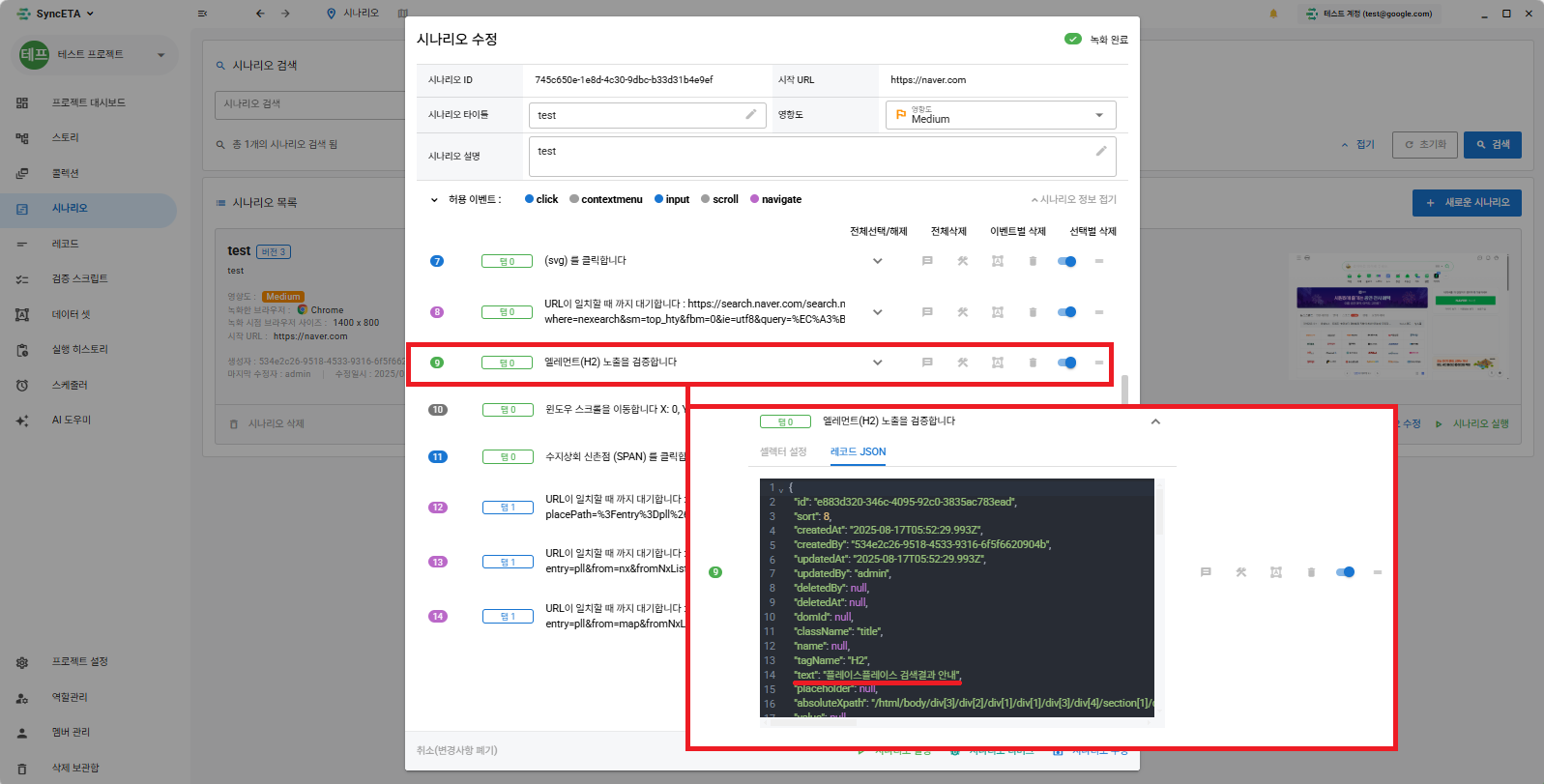Open the comment icon on step 7

point(927,261)
